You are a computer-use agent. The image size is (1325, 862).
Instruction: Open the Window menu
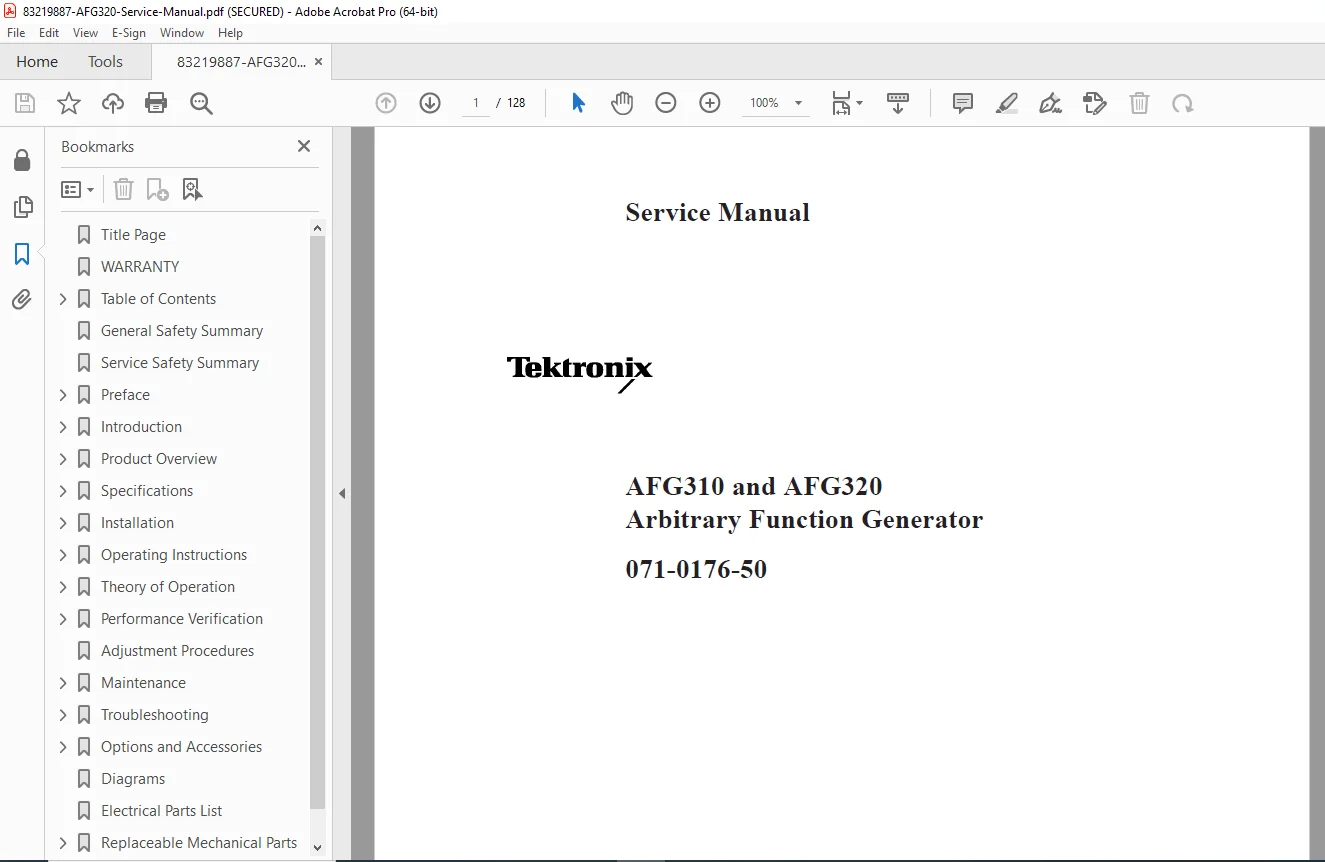pyautogui.click(x=182, y=33)
